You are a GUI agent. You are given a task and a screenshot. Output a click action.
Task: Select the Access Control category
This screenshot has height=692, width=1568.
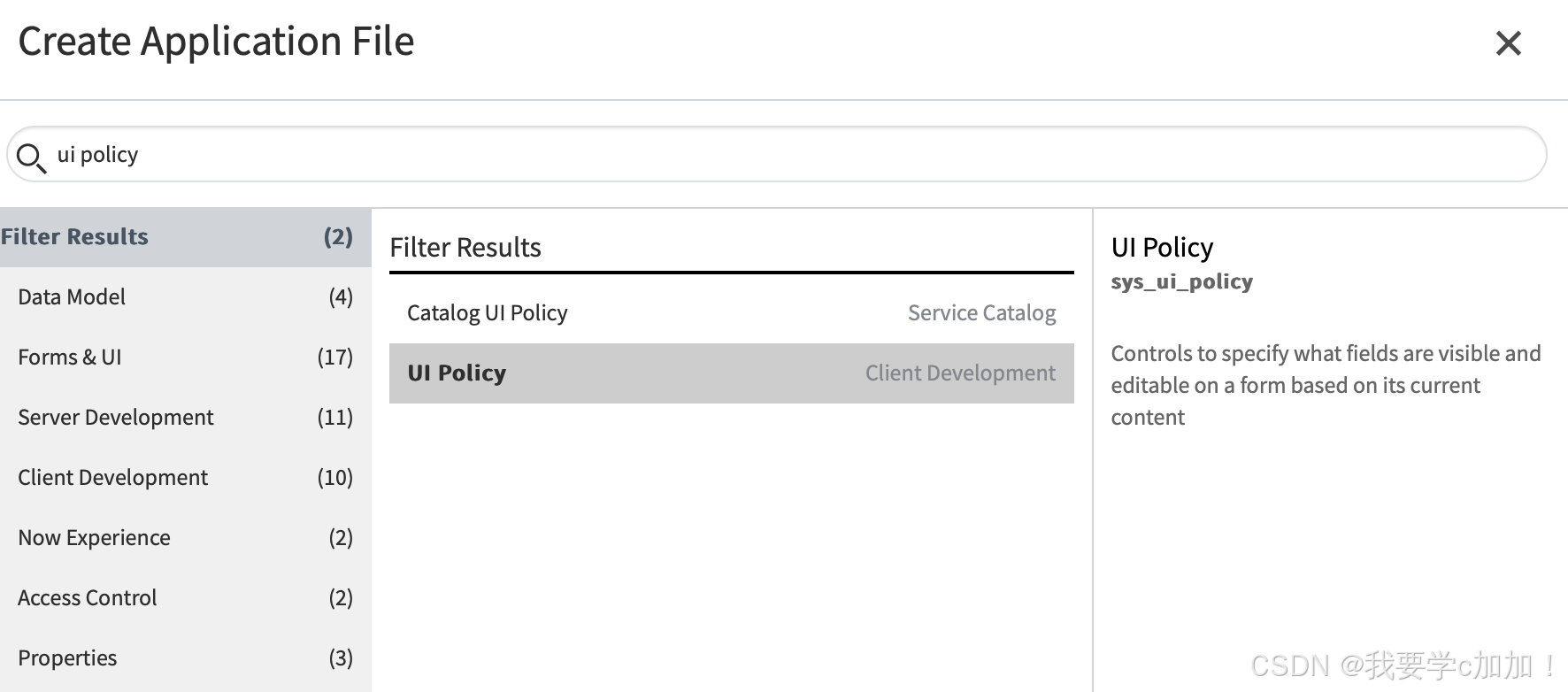[185, 598]
